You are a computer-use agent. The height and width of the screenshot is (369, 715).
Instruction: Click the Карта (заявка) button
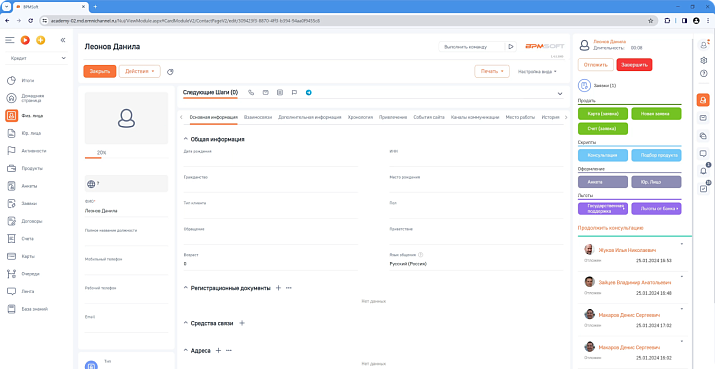(x=603, y=114)
